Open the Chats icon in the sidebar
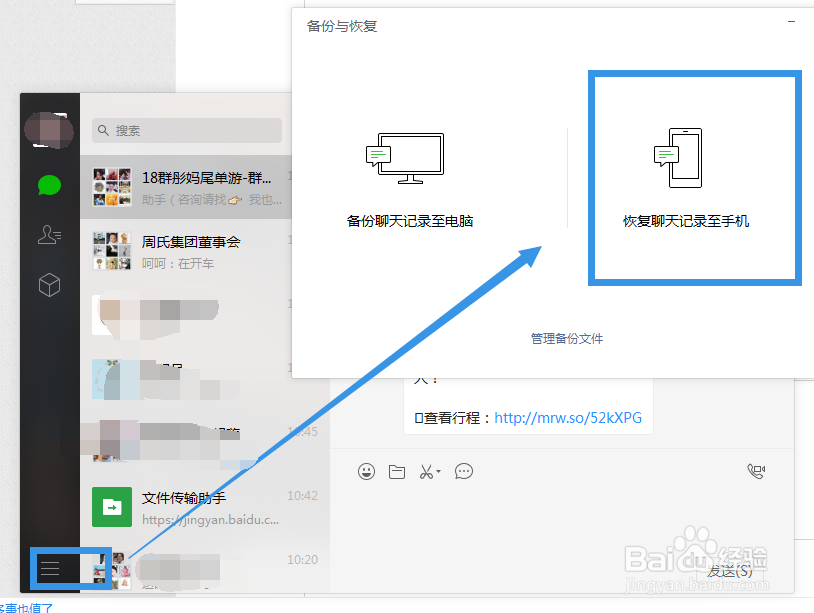 (x=49, y=186)
